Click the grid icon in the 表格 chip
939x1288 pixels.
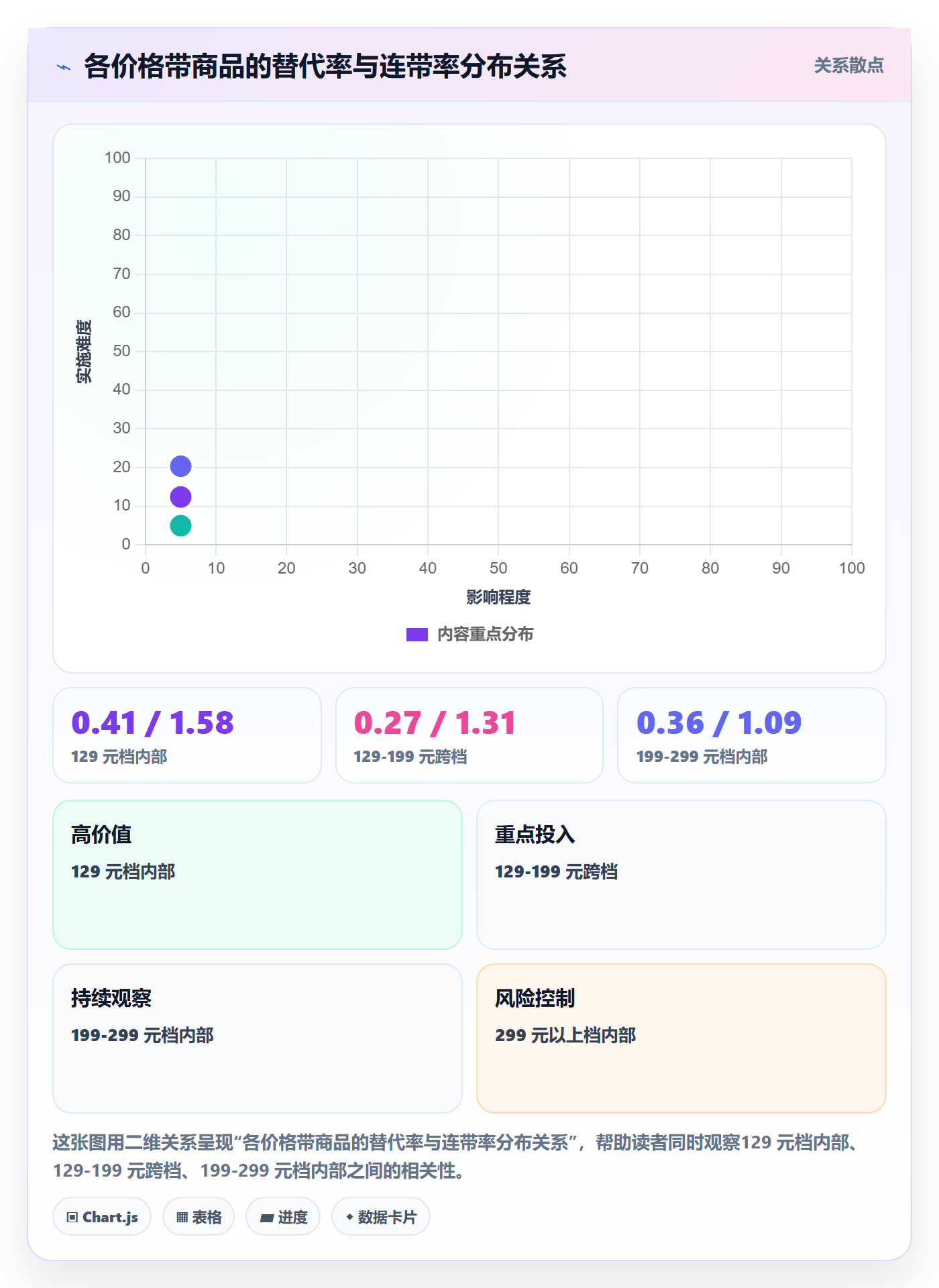182,1218
